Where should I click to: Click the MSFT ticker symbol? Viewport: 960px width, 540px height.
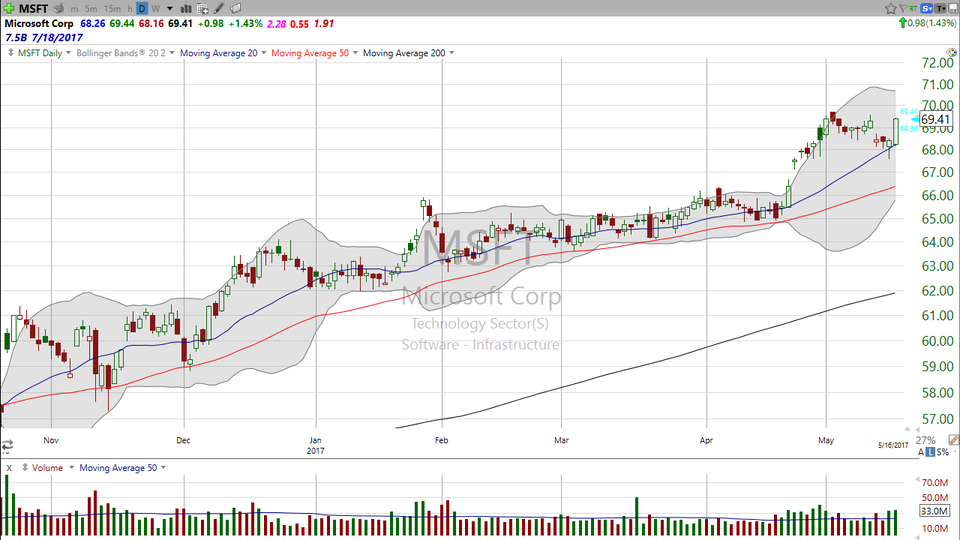click(x=34, y=9)
